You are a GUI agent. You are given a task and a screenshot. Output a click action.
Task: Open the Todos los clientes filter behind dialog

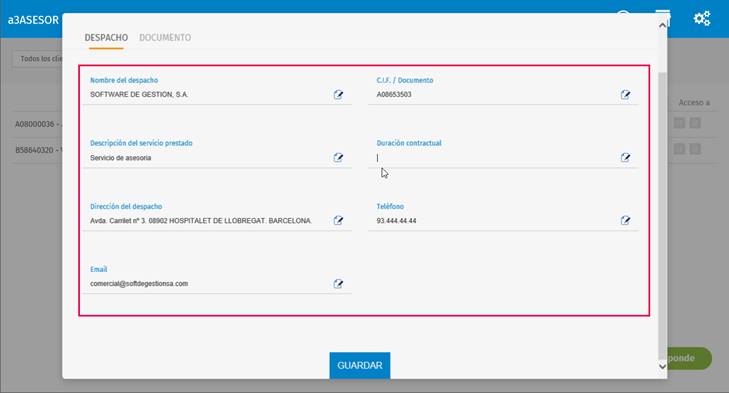(37, 59)
